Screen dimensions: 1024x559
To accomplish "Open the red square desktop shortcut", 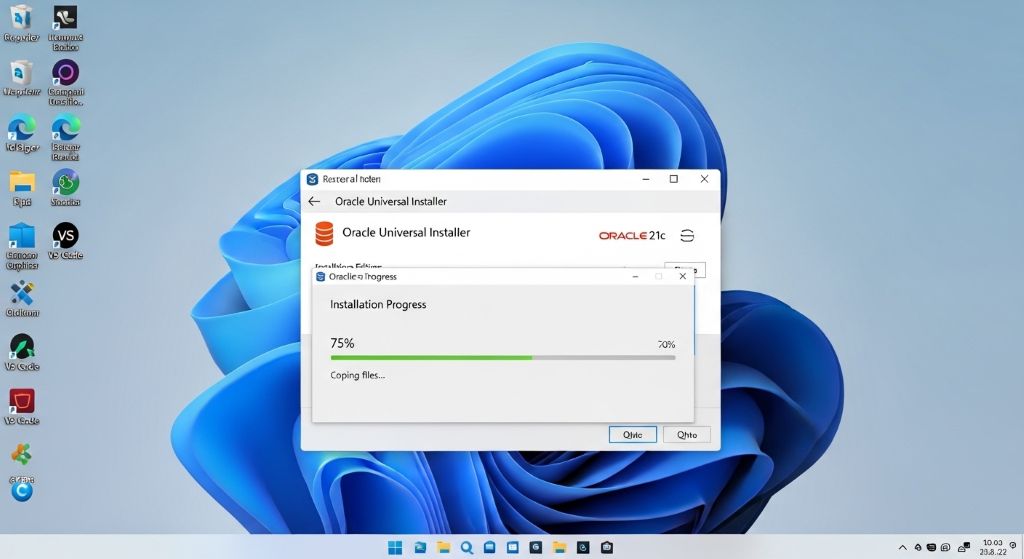I will (22, 400).
